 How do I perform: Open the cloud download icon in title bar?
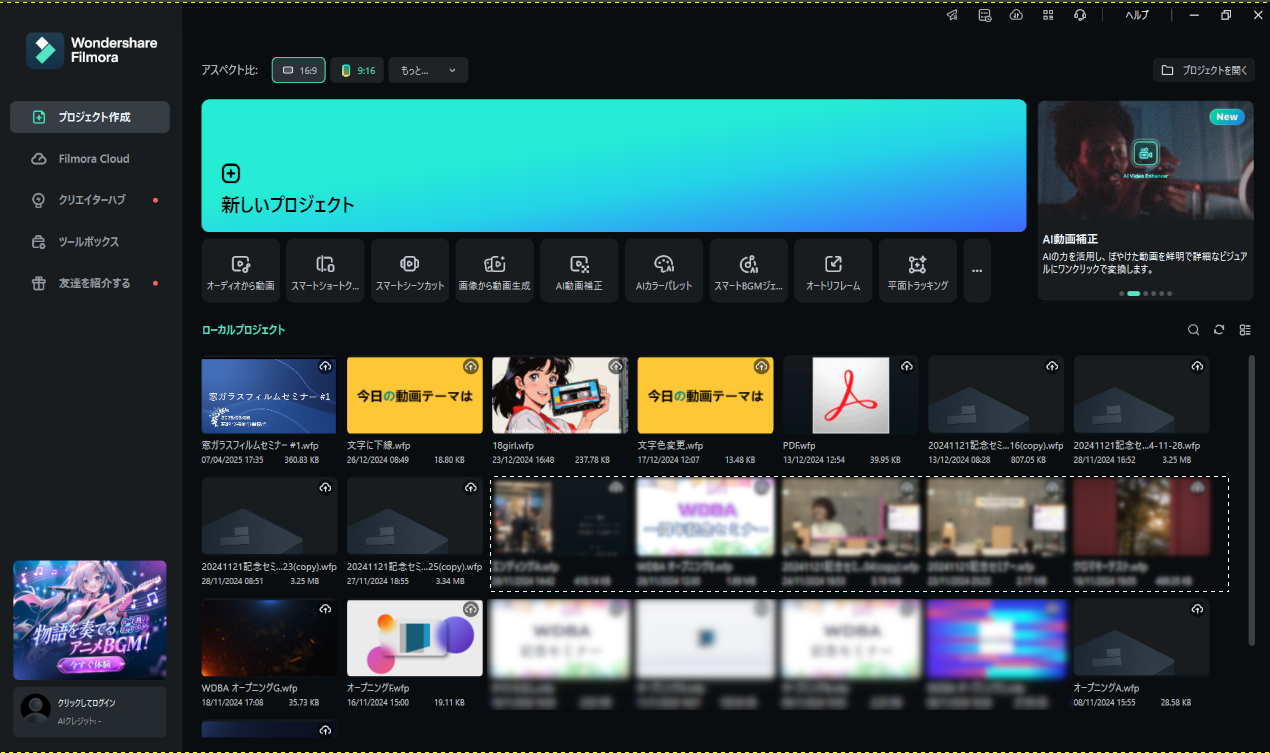pos(1016,15)
